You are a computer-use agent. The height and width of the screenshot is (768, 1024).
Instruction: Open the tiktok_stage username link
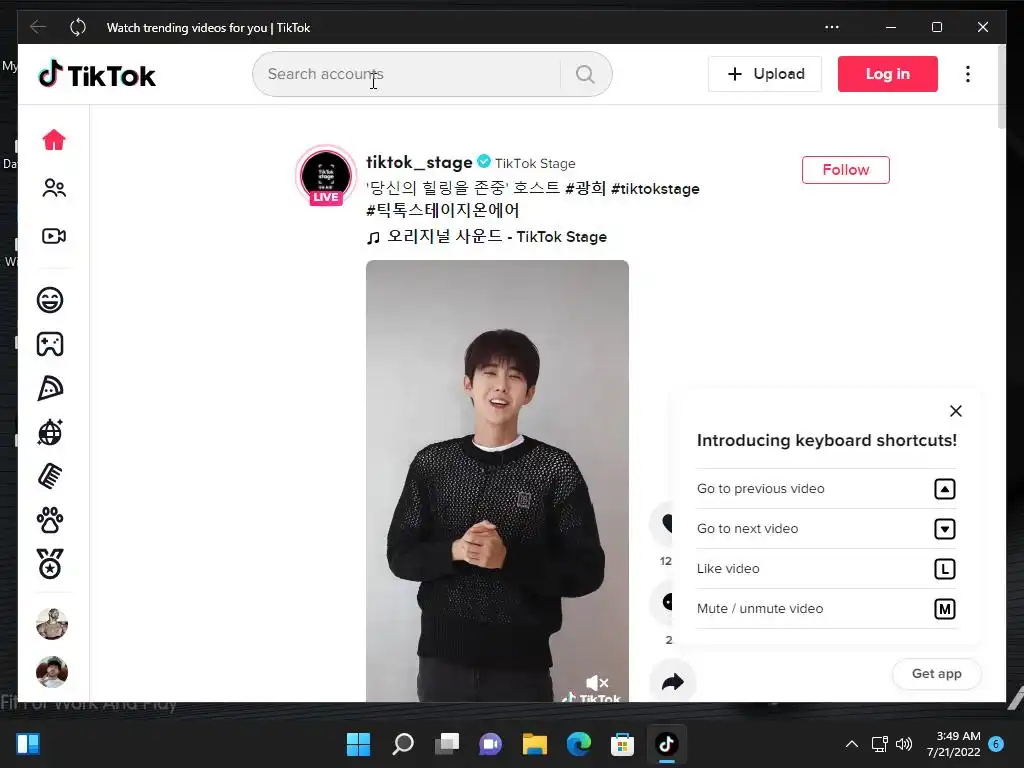click(419, 162)
